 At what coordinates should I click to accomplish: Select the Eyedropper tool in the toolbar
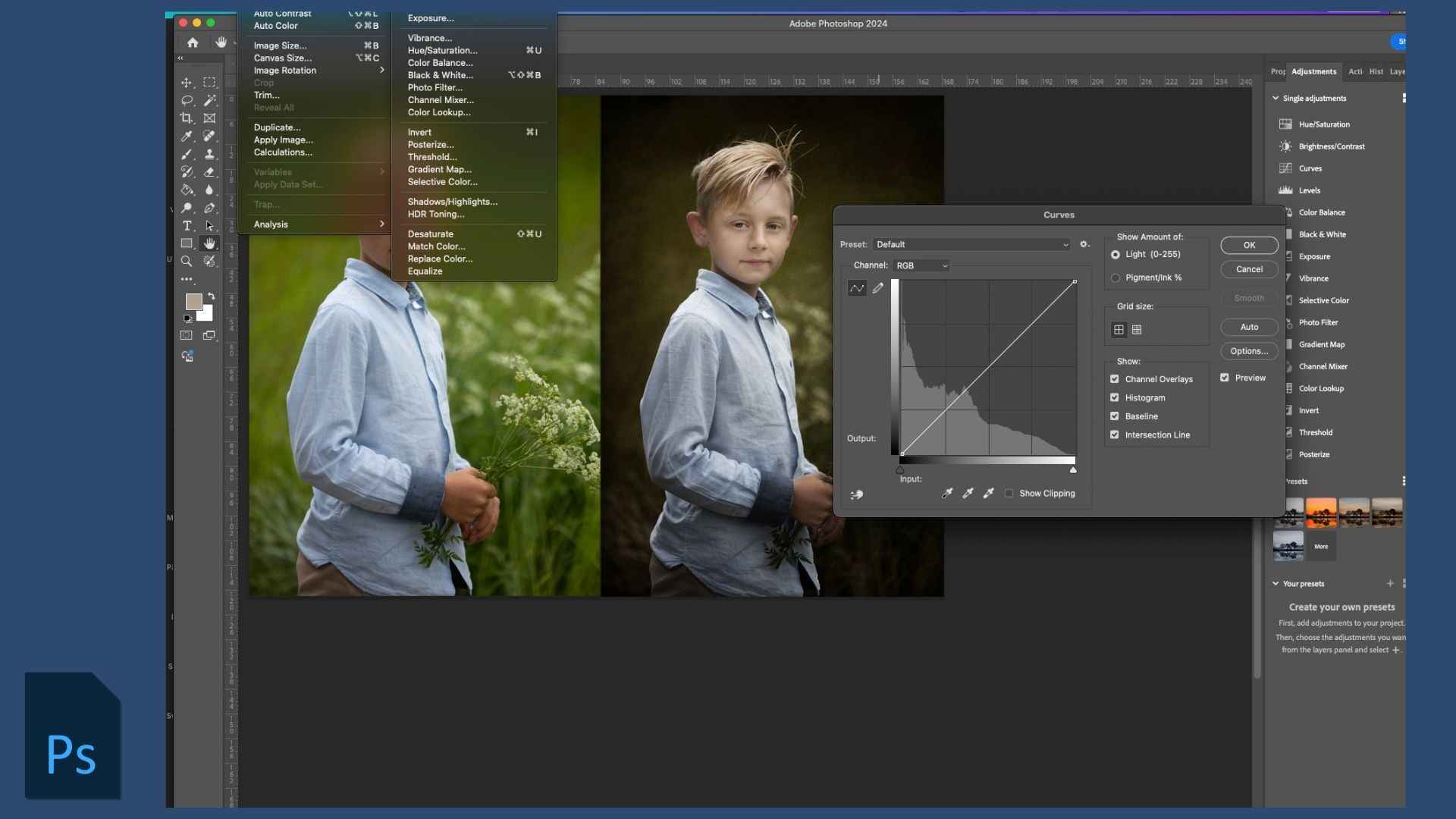[x=186, y=136]
